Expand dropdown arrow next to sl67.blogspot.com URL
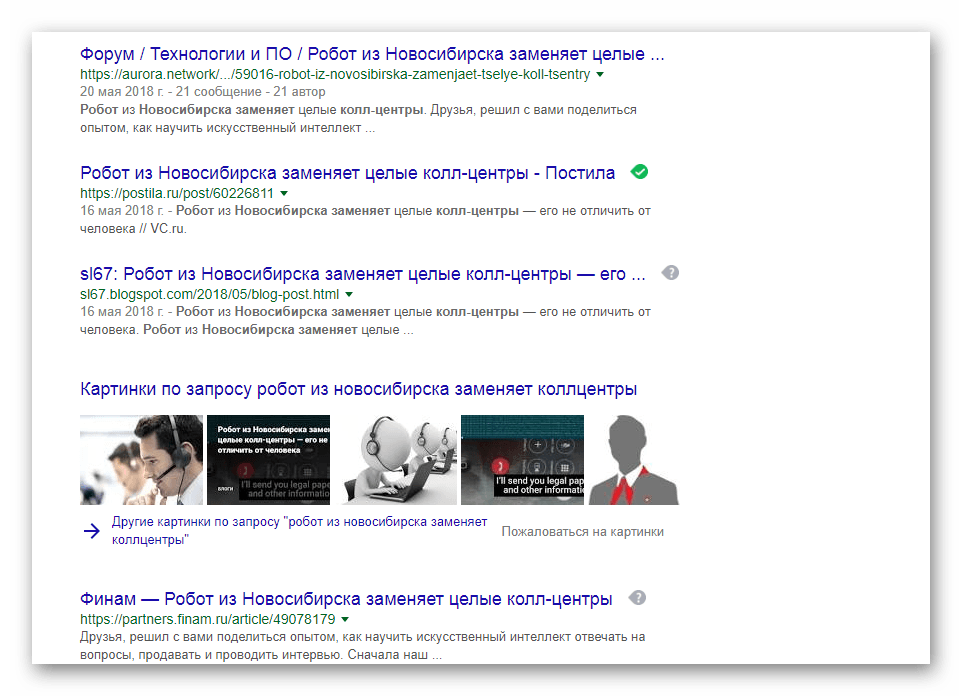This screenshot has width=962, height=696. pyautogui.click(x=349, y=295)
